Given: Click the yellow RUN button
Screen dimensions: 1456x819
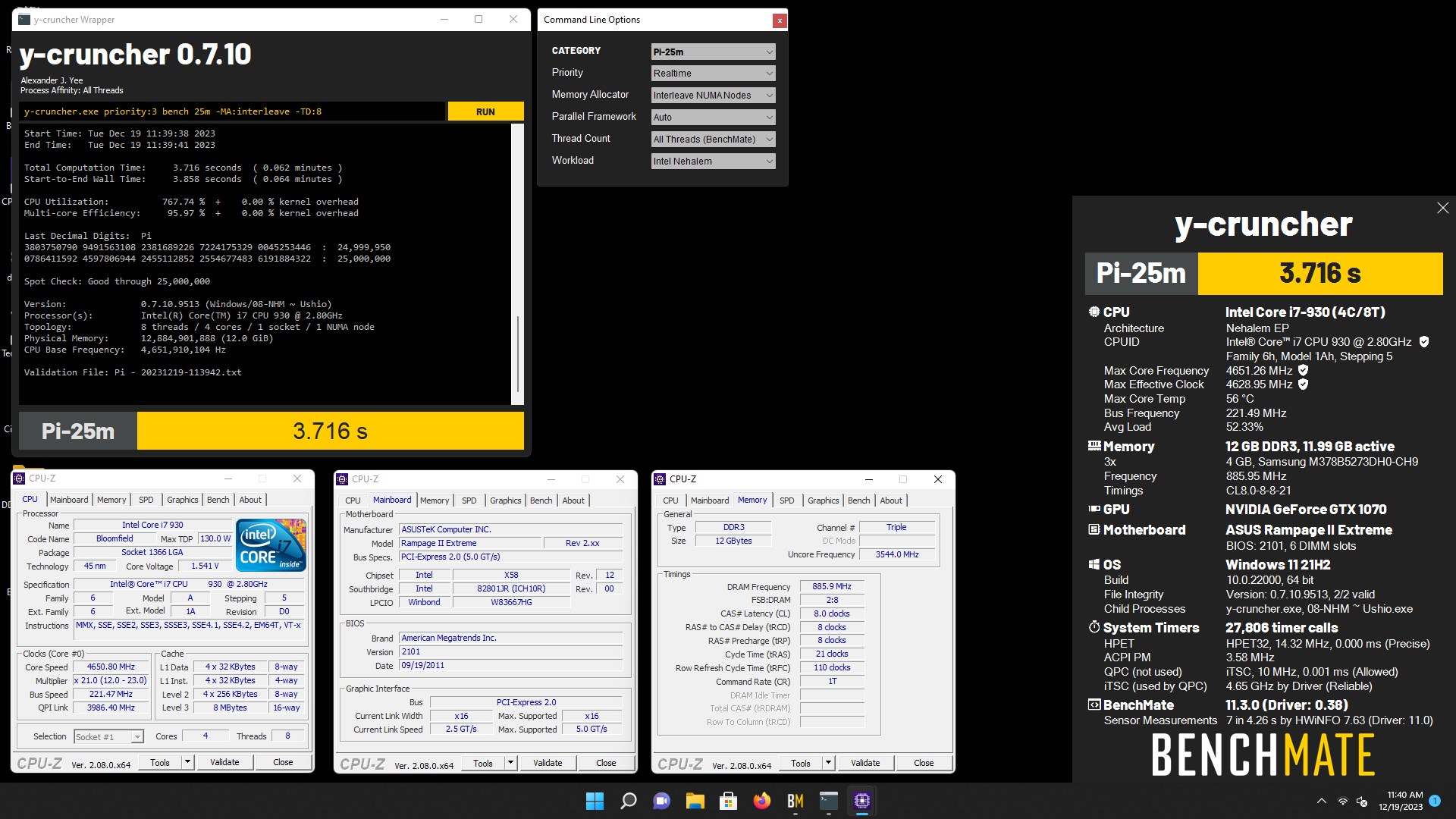Looking at the screenshot, I should click(485, 111).
